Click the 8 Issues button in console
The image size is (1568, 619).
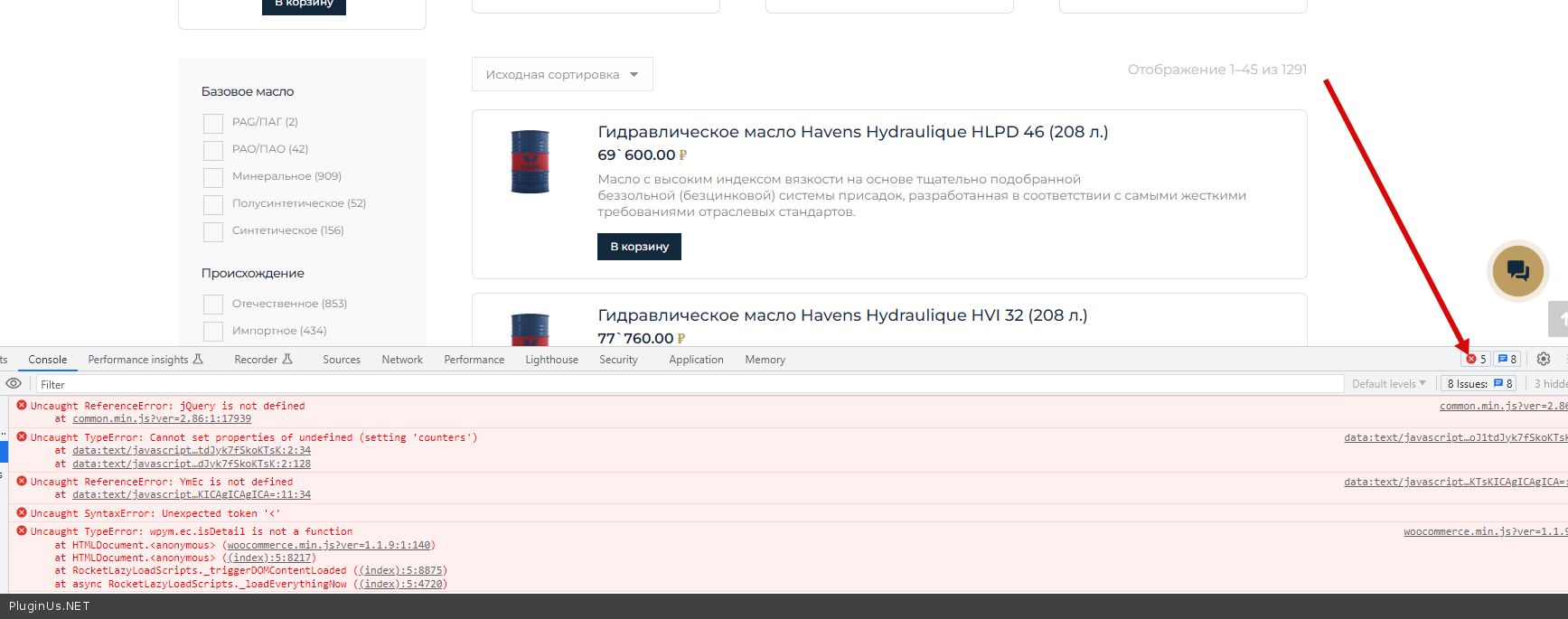(x=1479, y=384)
